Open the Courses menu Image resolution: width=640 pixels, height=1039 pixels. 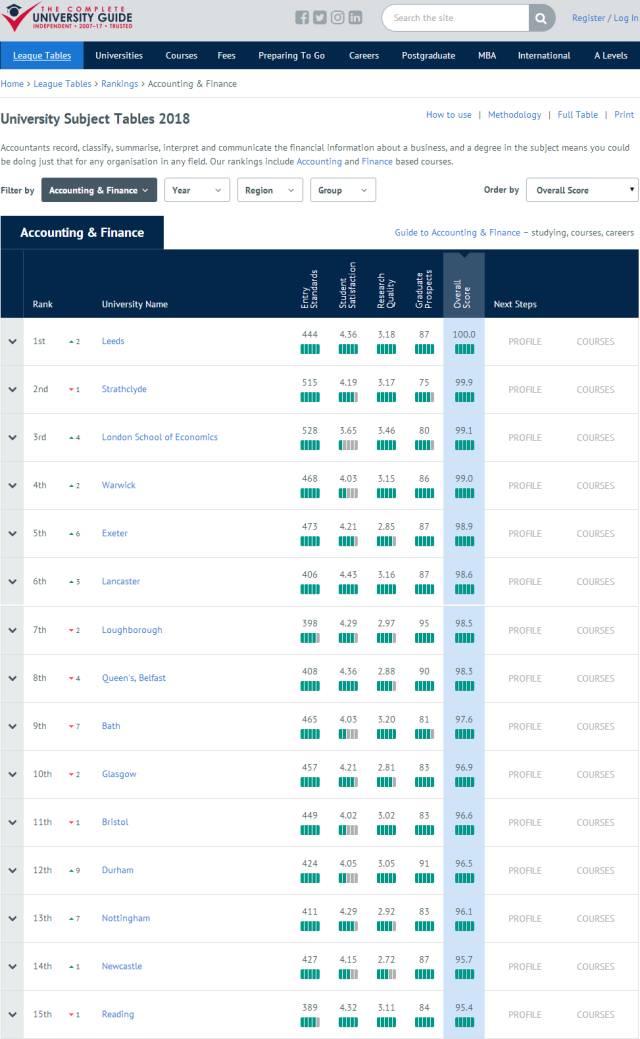181,56
